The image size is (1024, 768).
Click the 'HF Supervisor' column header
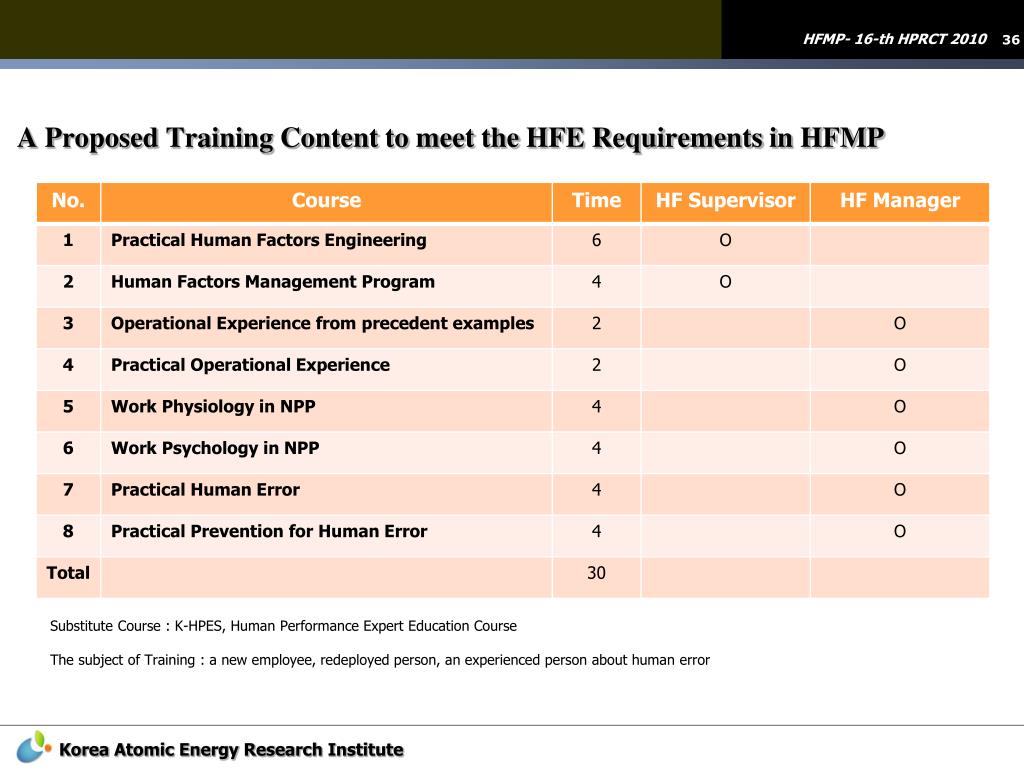(x=726, y=200)
